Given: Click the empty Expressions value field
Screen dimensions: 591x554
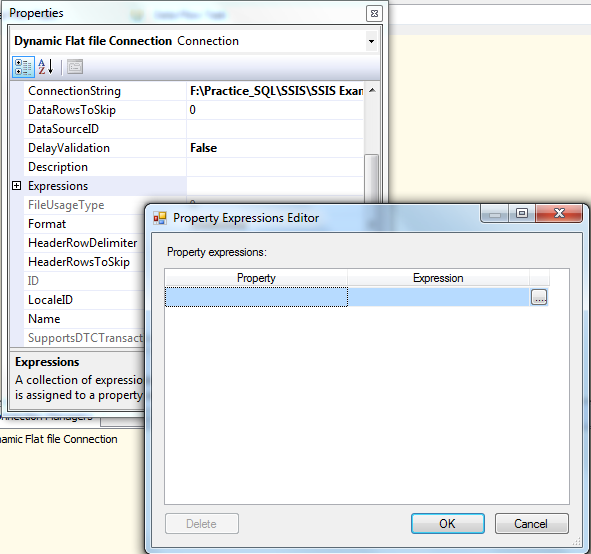Looking at the screenshot, I should pos(275,186).
